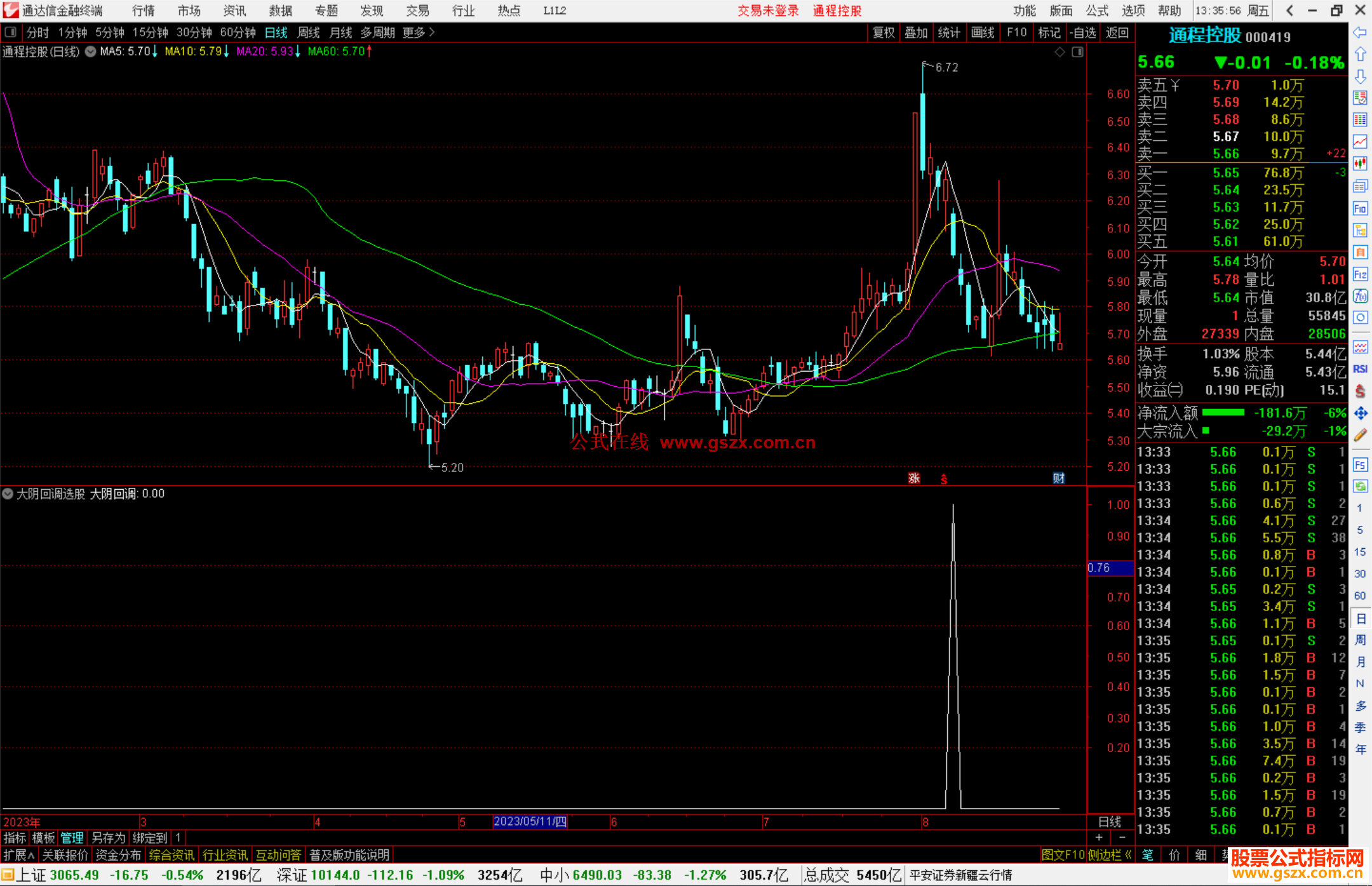Expand the 大阴回调选股 indicator dropdown

point(8,493)
